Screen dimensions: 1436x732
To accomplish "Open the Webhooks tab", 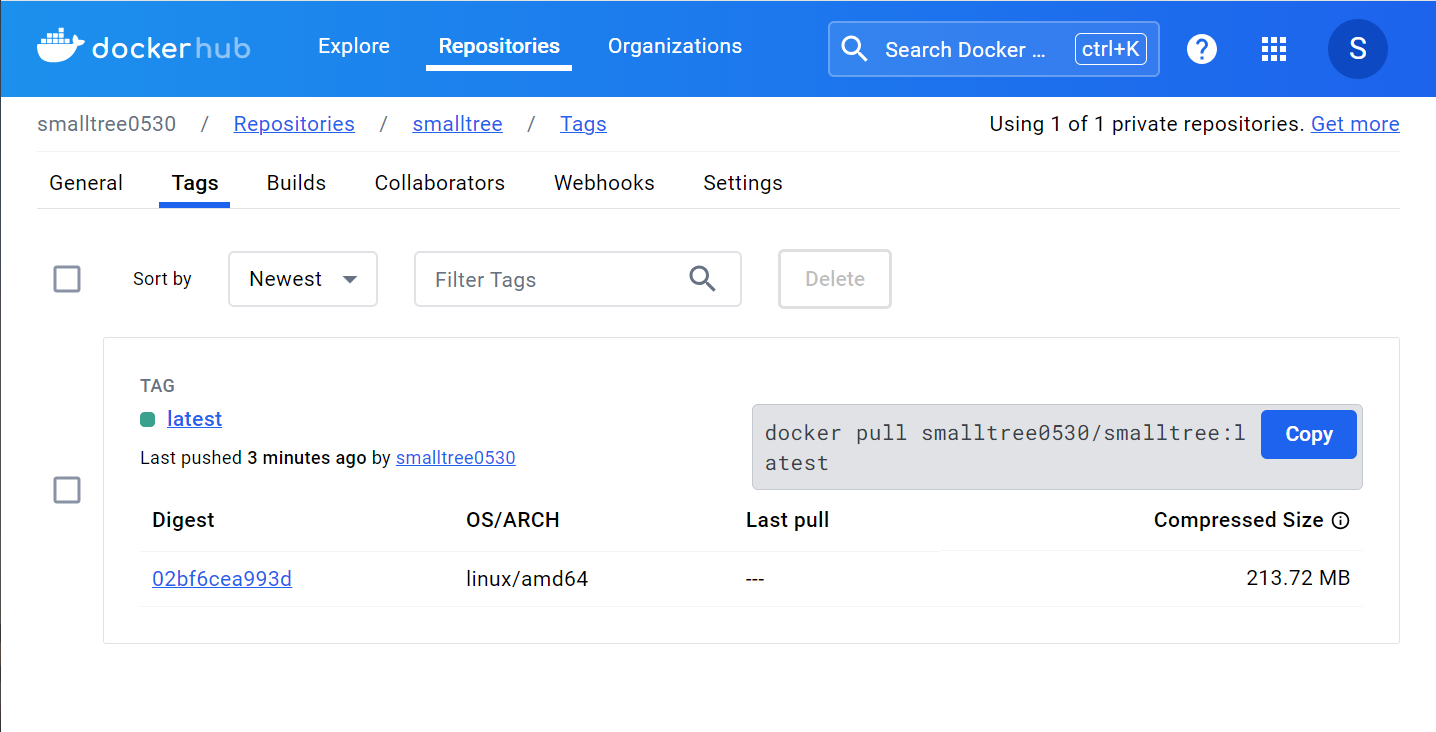I will 604,183.
